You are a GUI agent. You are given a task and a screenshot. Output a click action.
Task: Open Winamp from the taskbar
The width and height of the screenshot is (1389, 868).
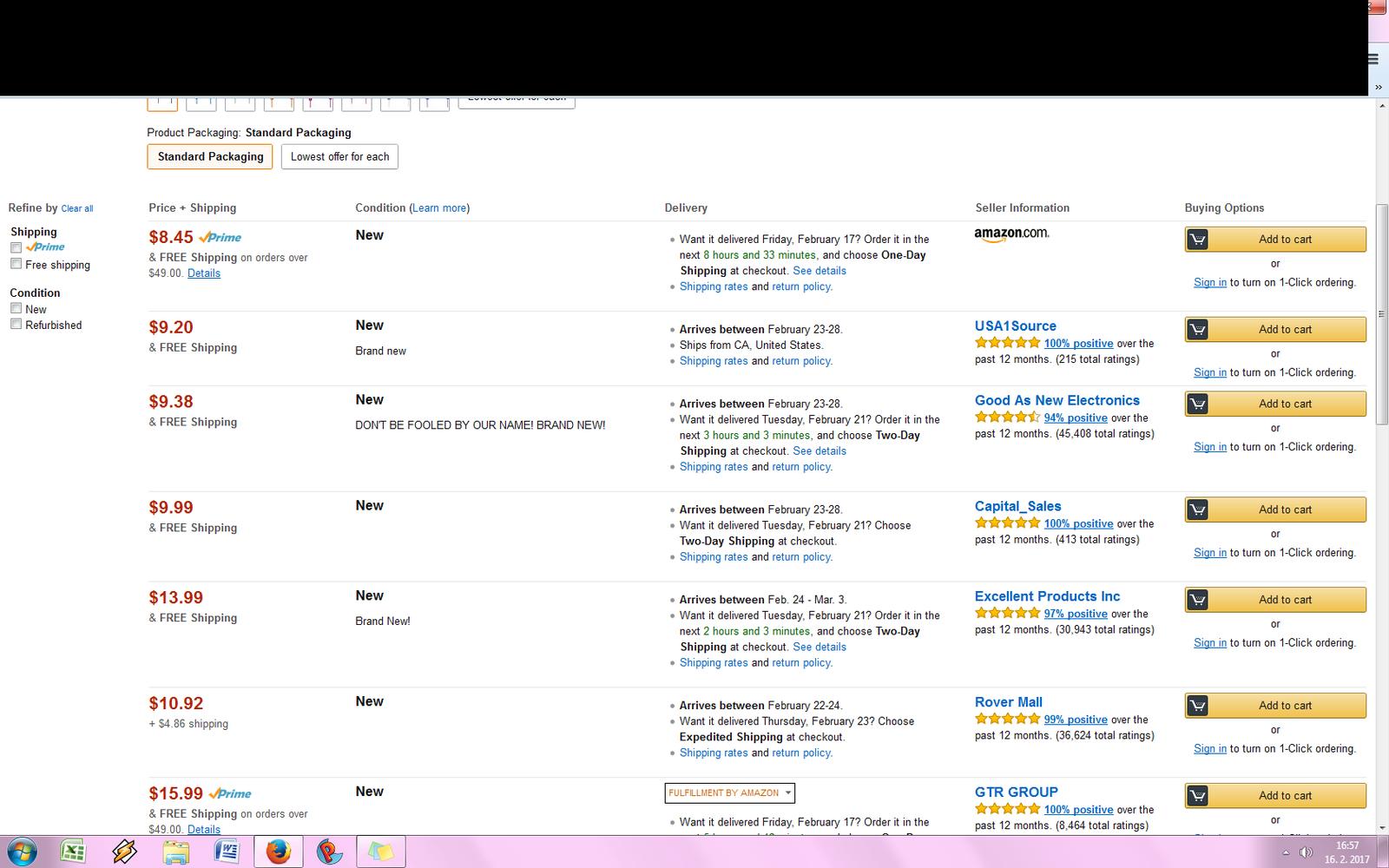(x=124, y=852)
